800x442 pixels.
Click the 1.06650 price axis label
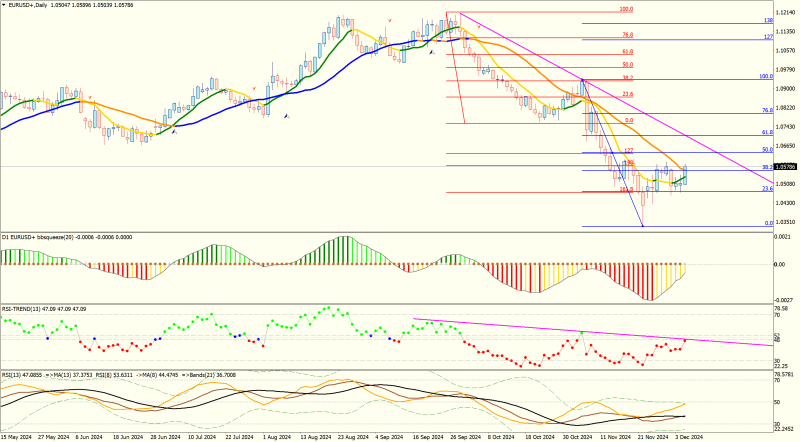(x=785, y=146)
